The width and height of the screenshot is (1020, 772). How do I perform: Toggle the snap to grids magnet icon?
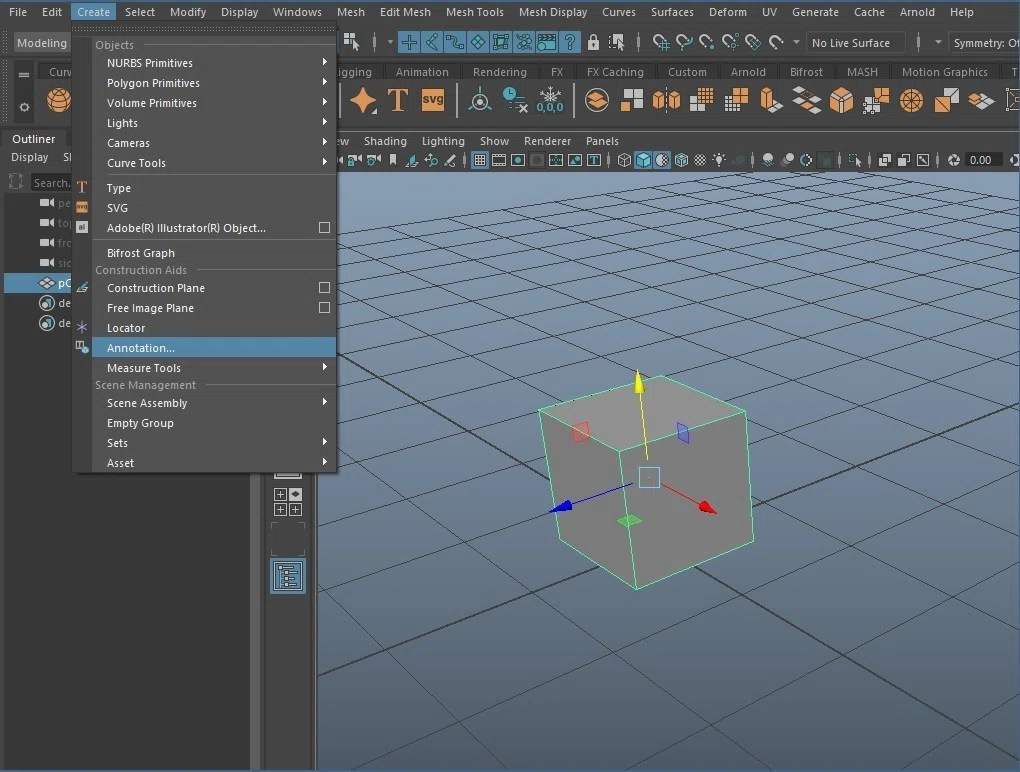tap(661, 43)
